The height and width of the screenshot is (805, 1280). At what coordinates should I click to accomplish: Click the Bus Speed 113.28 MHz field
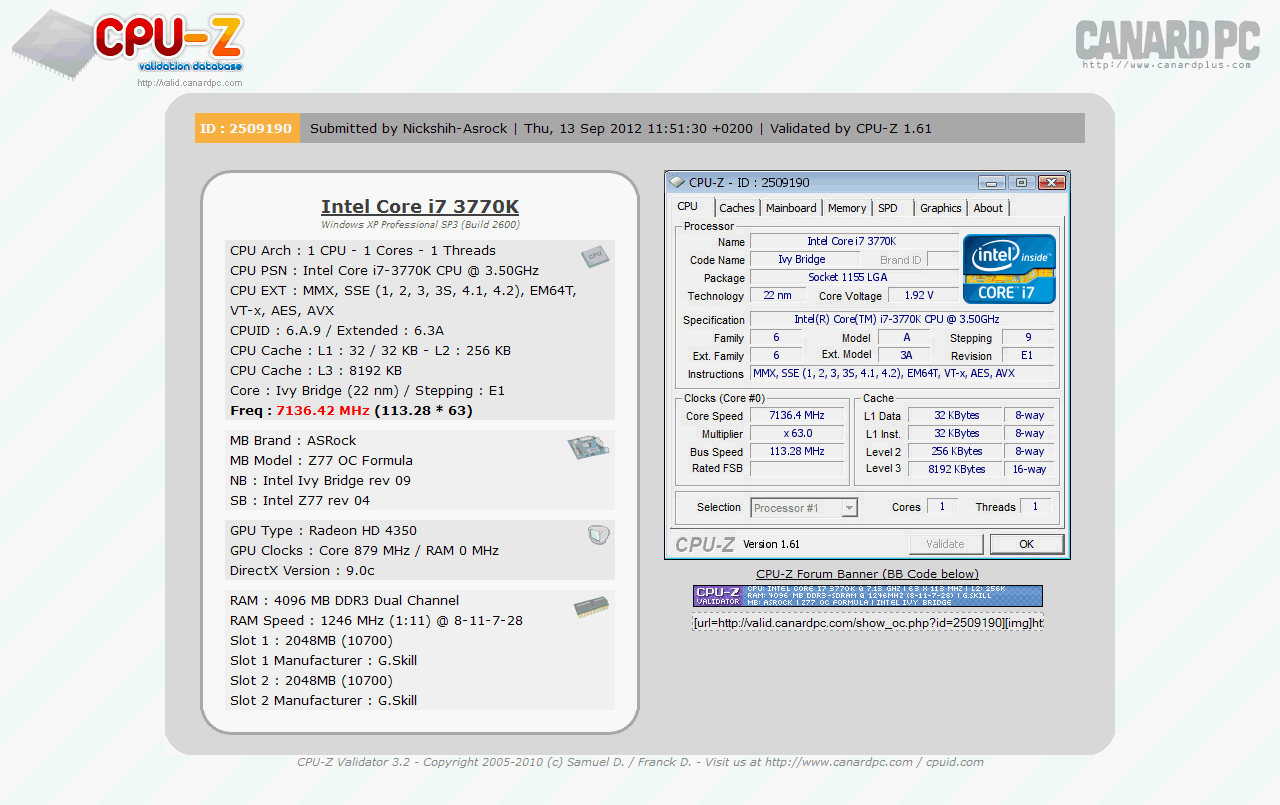pos(796,452)
